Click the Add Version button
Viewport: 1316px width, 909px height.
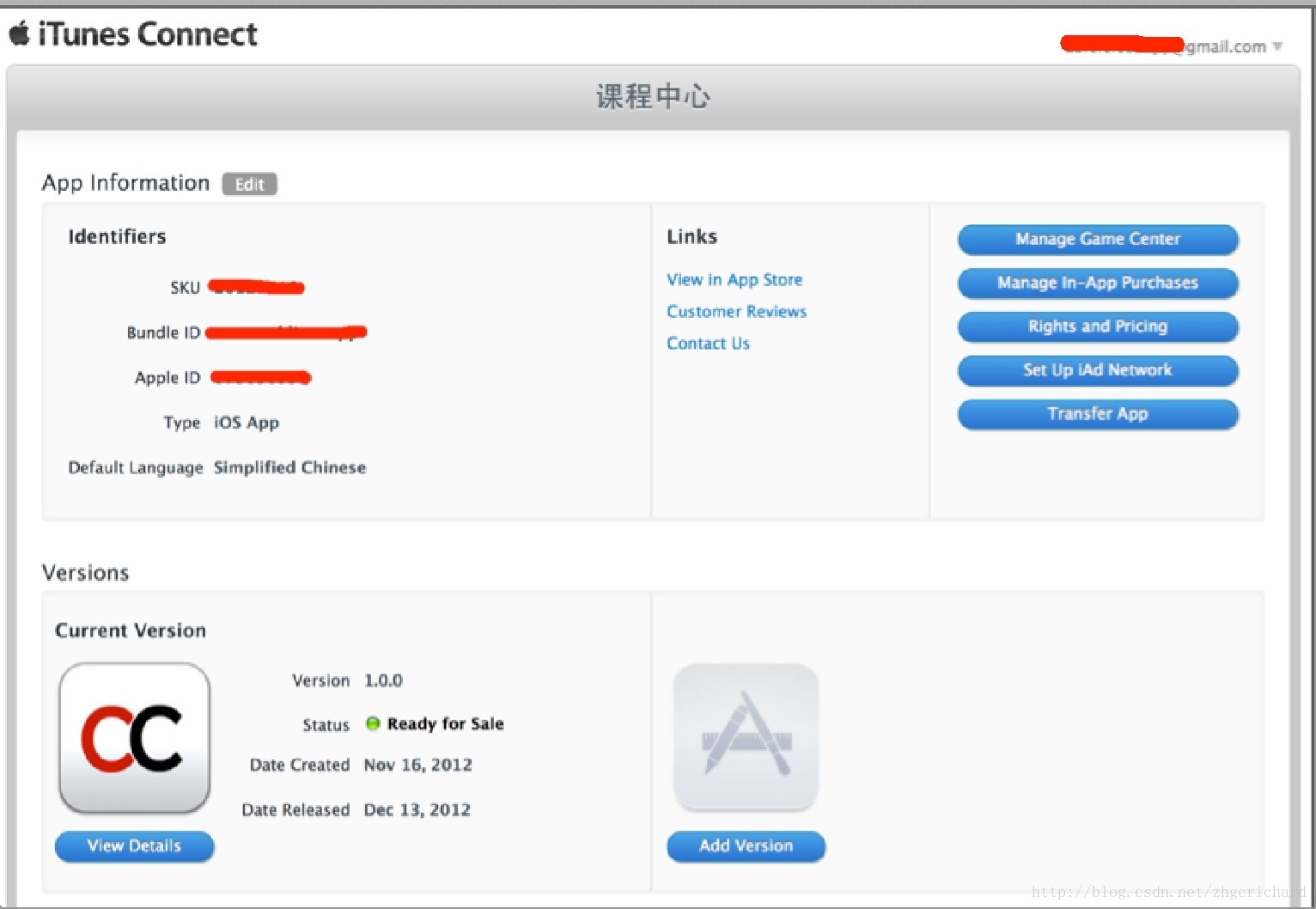click(x=746, y=845)
